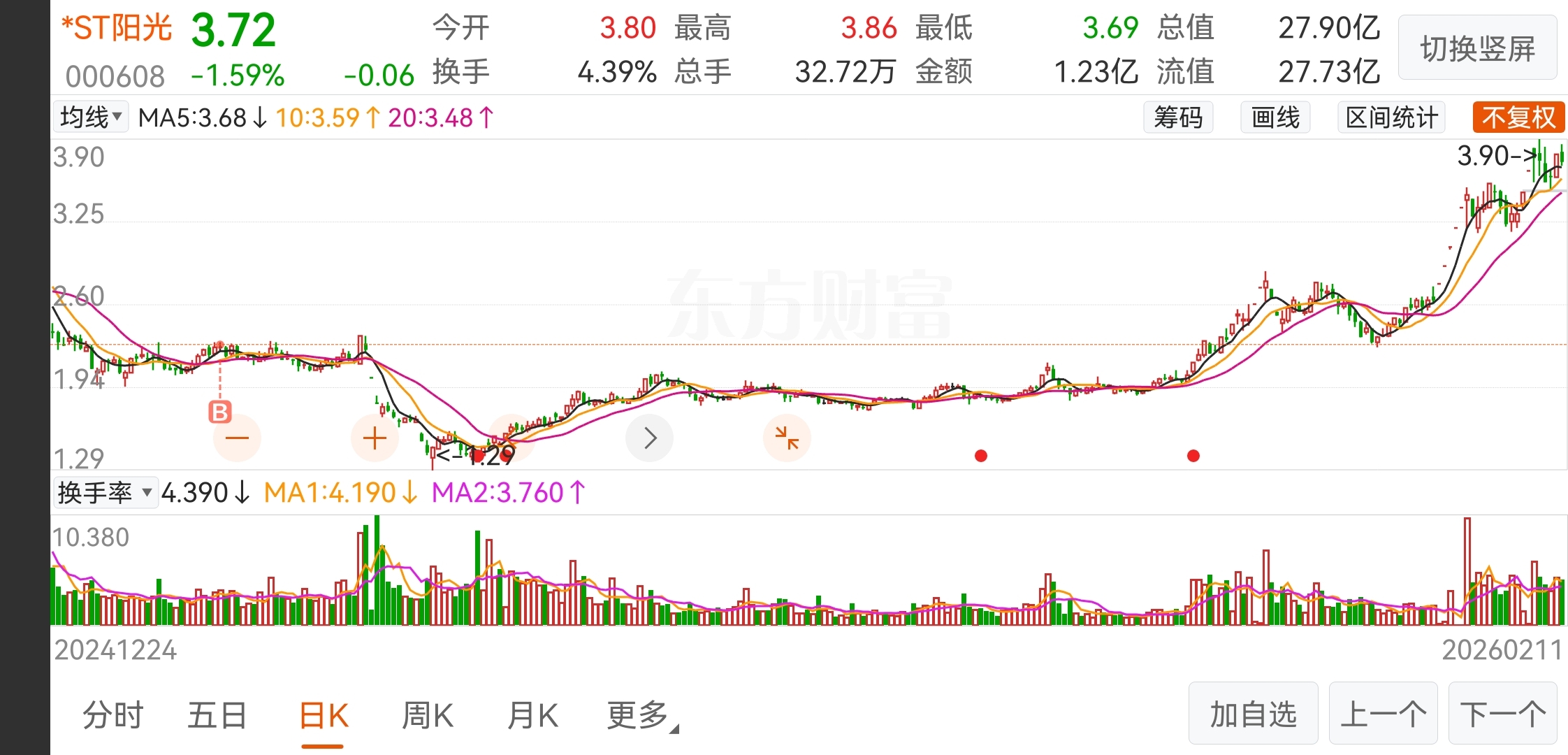Viewport: 1568px width, 755px height.
Task: Open the 换手率 sub-indicator dropdown
Action: (106, 493)
